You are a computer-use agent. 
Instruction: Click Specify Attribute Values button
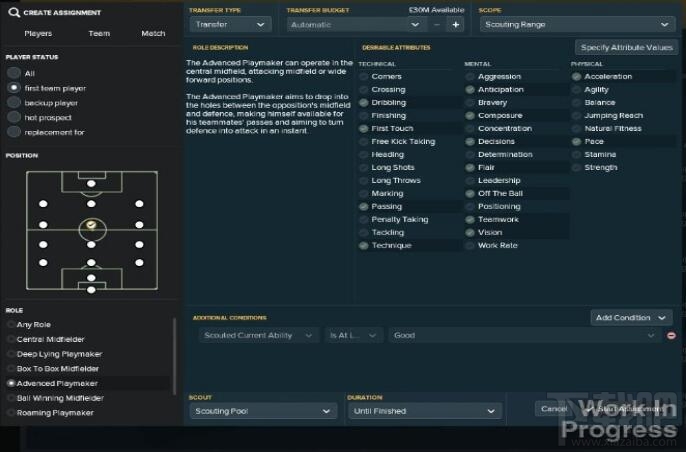pos(626,47)
